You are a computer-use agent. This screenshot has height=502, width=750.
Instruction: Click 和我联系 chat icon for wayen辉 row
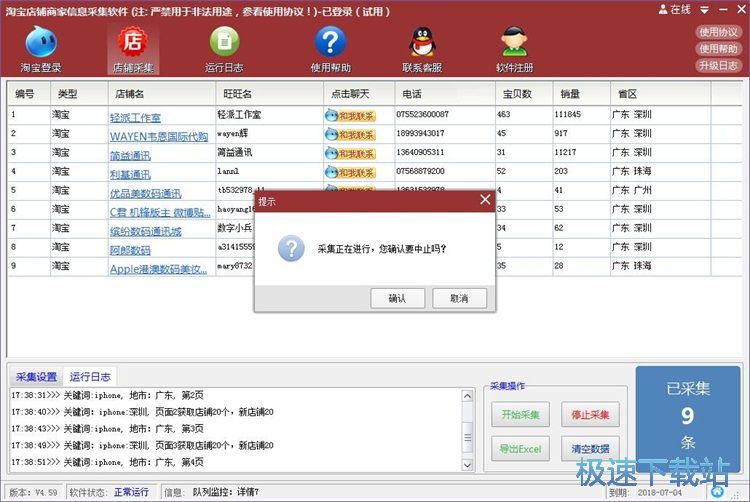(x=350, y=134)
